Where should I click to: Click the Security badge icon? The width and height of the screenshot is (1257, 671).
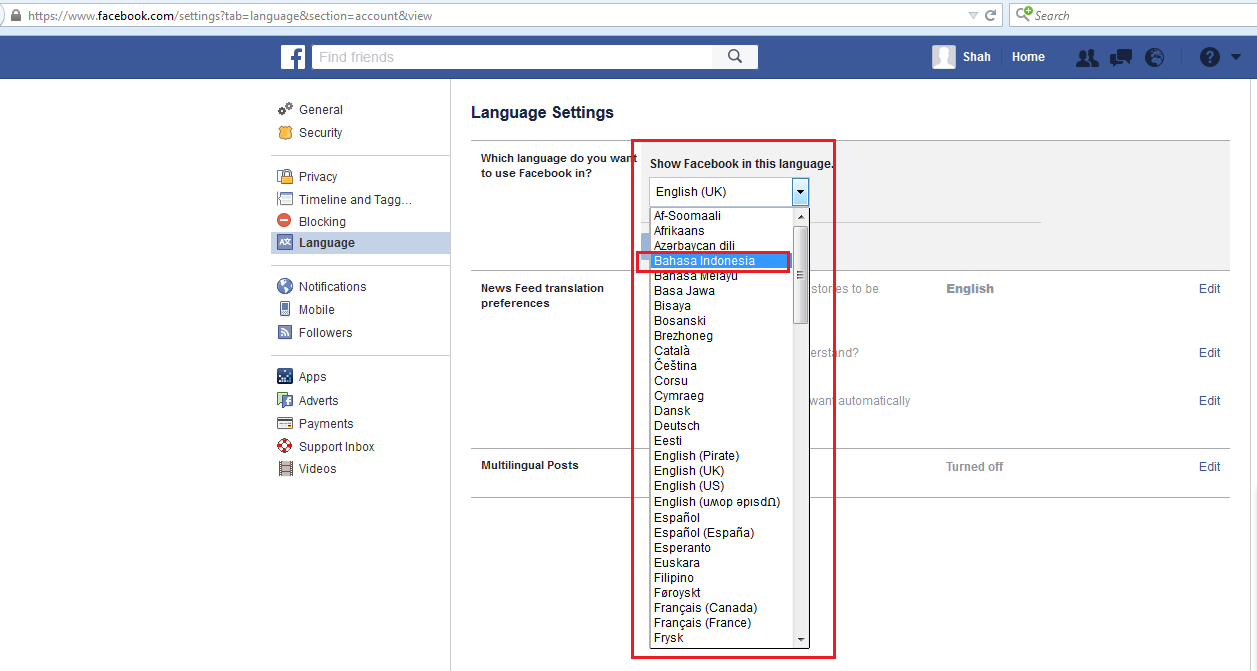pyautogui.click(x=285, y=132)
